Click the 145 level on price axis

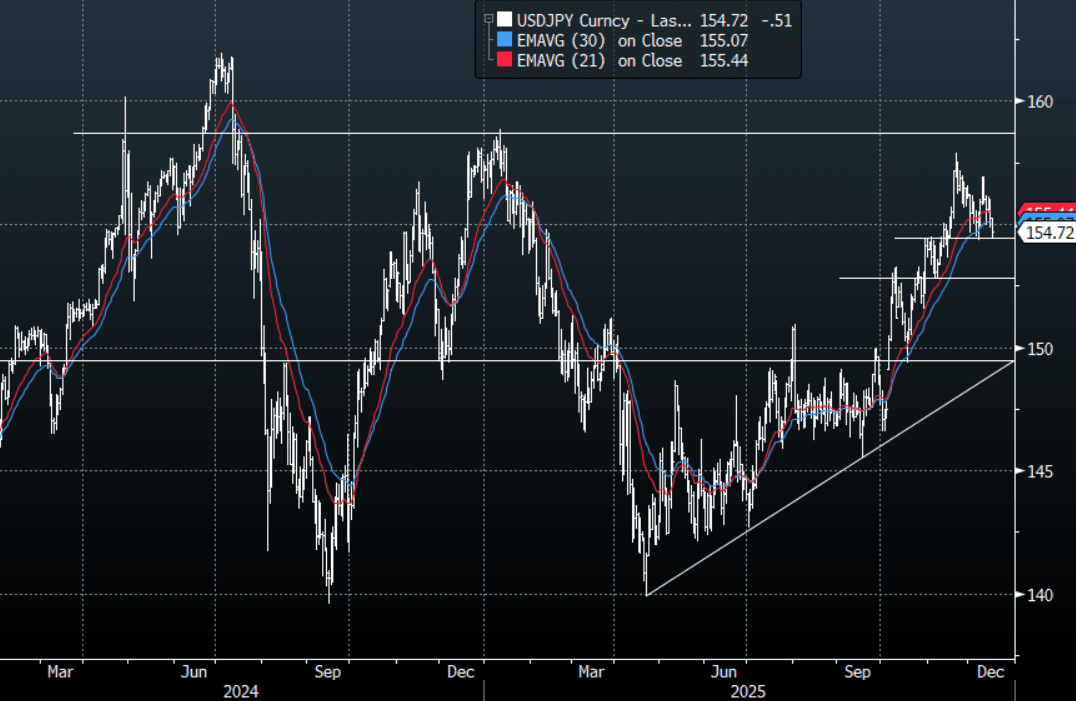pos(1041,471)
